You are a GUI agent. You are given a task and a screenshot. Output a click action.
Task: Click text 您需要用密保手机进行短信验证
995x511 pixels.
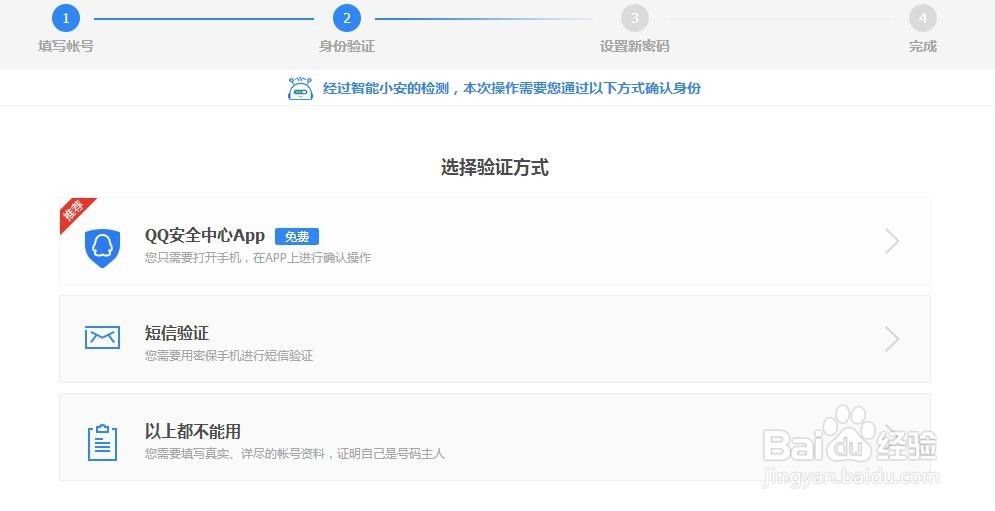(x=228, y=355)
